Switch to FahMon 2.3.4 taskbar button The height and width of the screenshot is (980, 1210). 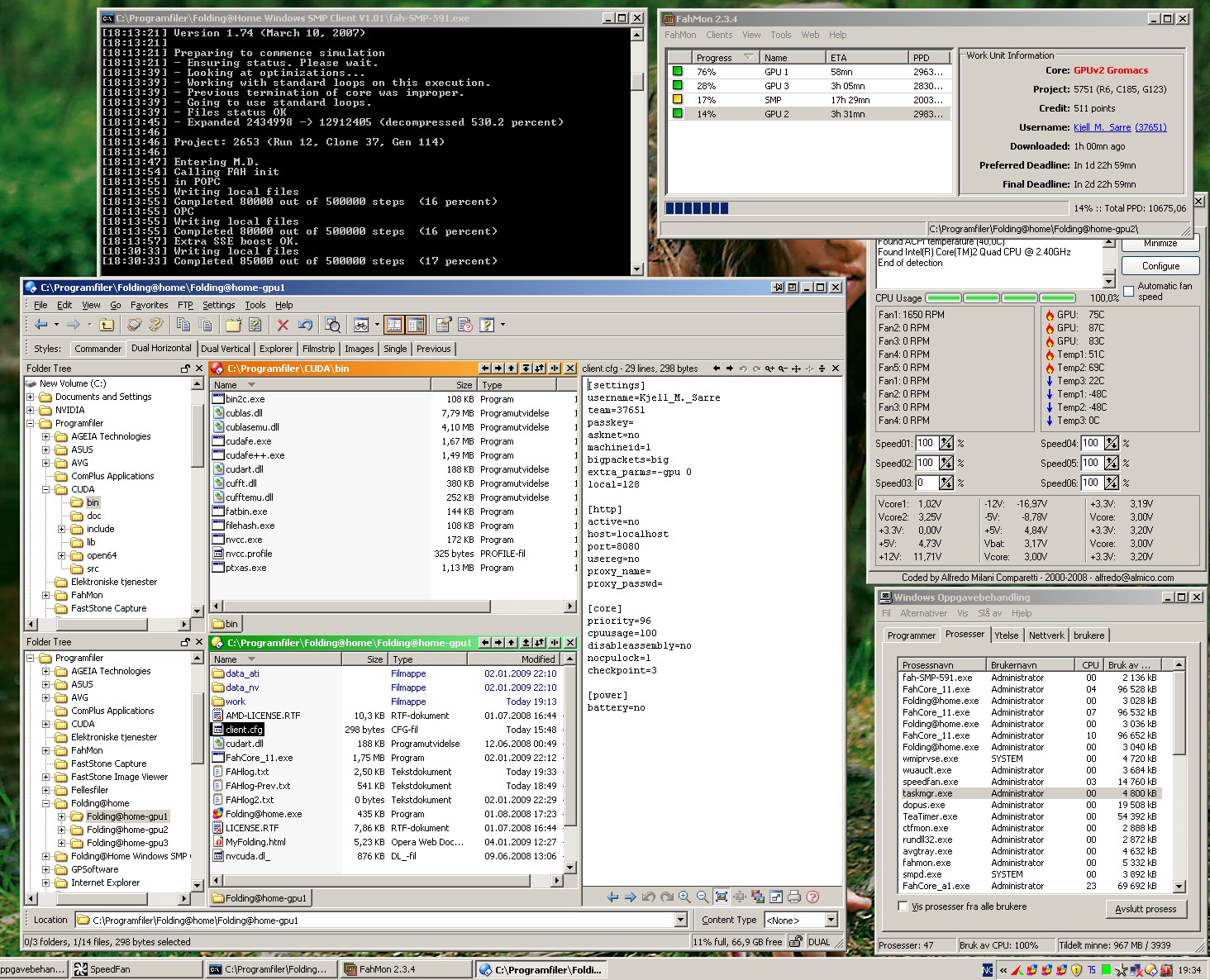pos(405,969)
